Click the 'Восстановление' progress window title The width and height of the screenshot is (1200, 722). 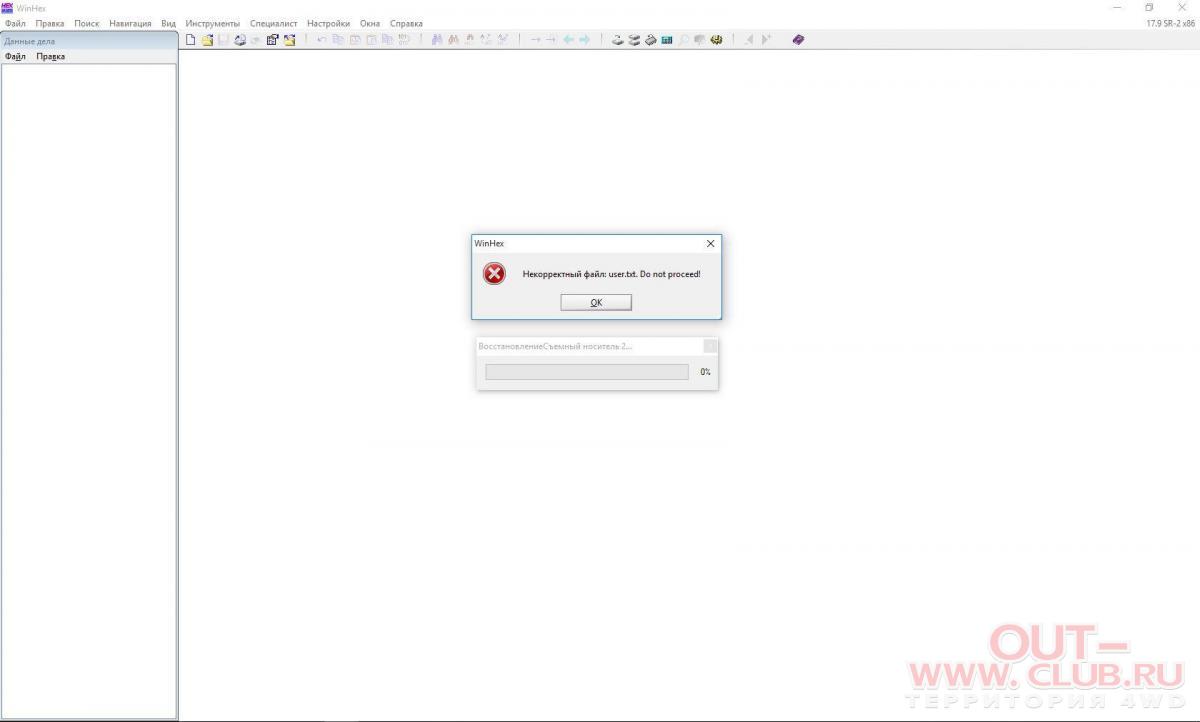[x=555, y=346]
